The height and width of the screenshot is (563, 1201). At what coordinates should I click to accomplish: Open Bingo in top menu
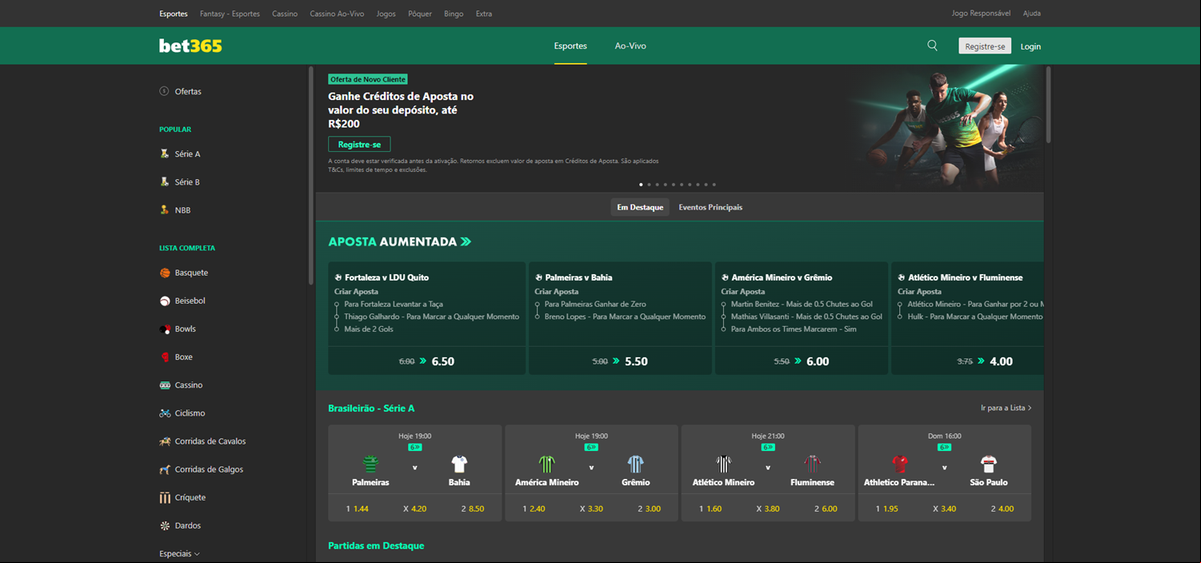coord(453,14)
